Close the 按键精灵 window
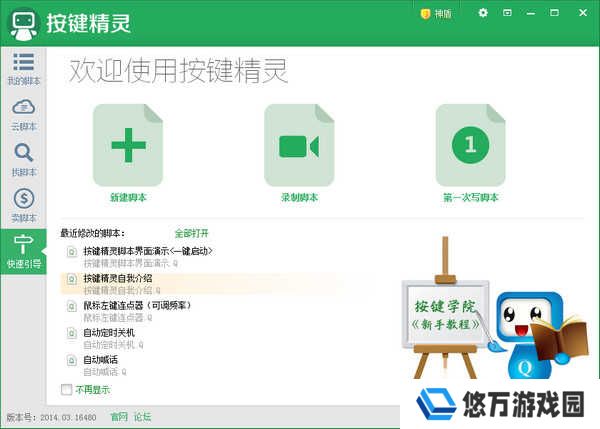 tap(583, 13)
